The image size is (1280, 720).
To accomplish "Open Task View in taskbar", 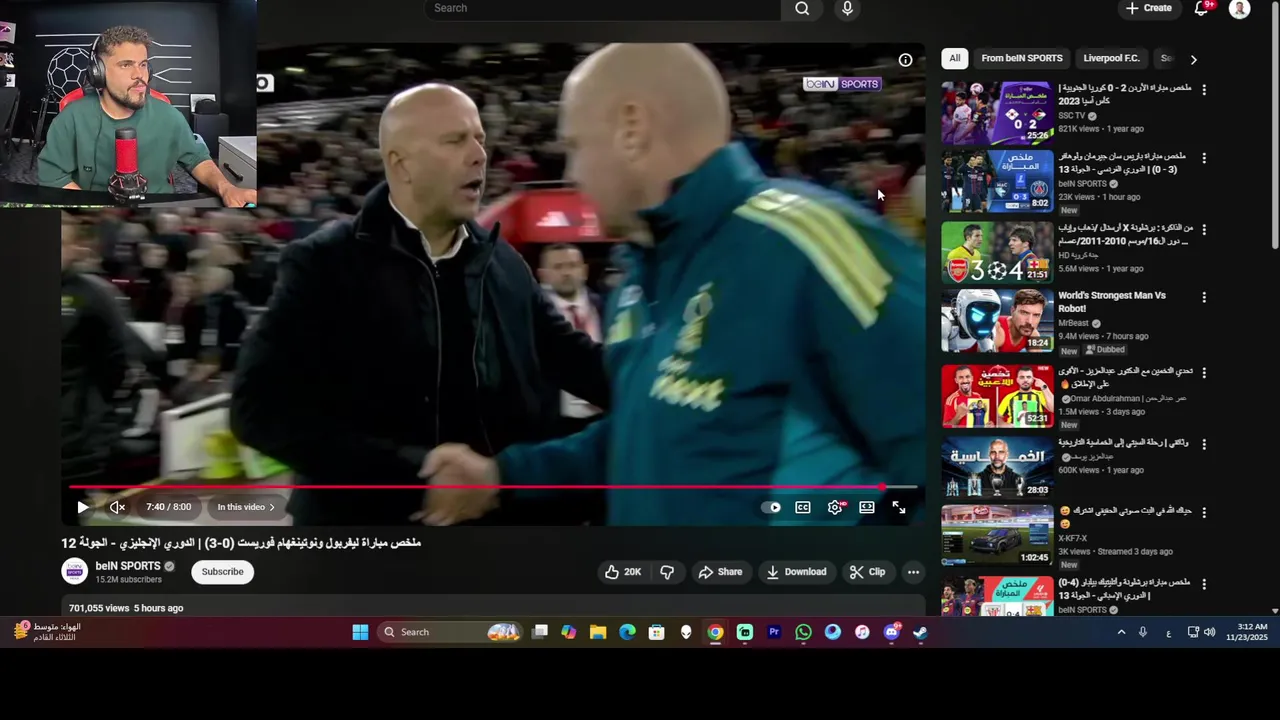I will coord(540,632).
